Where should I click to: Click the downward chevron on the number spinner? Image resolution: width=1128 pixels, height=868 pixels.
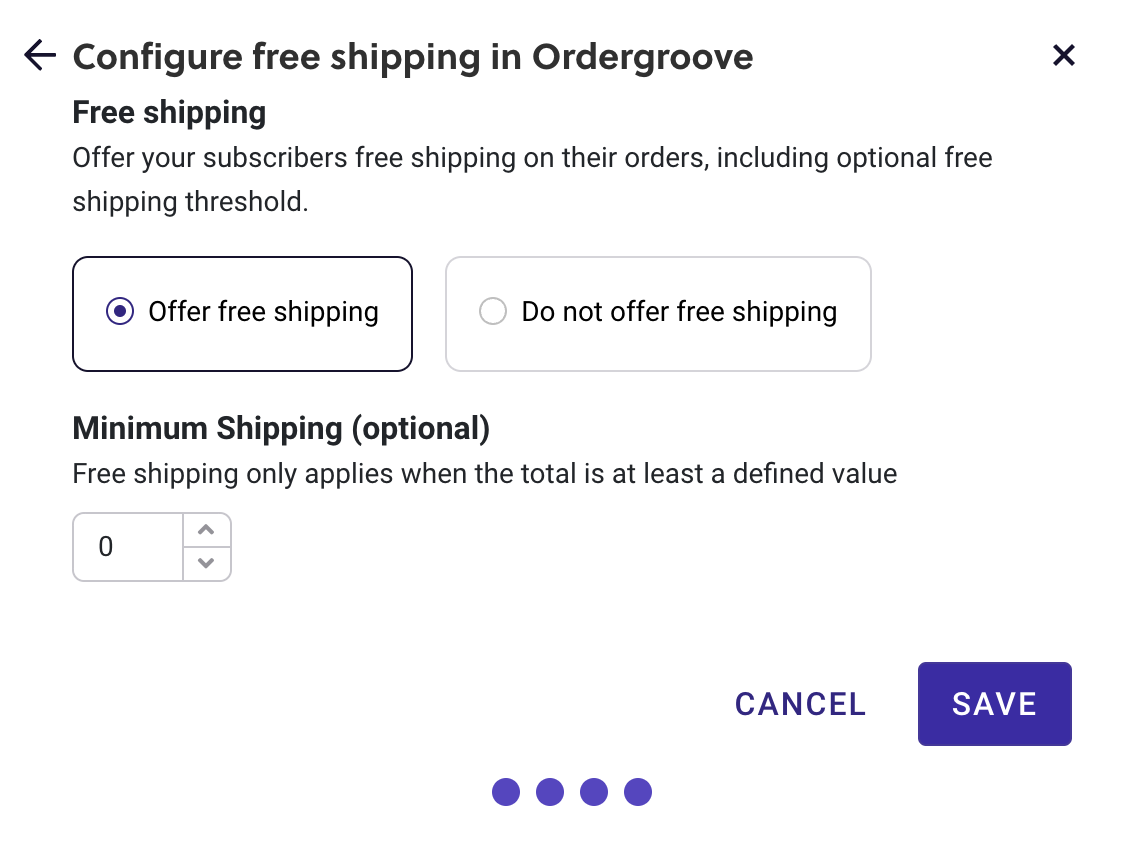(206, 563)
